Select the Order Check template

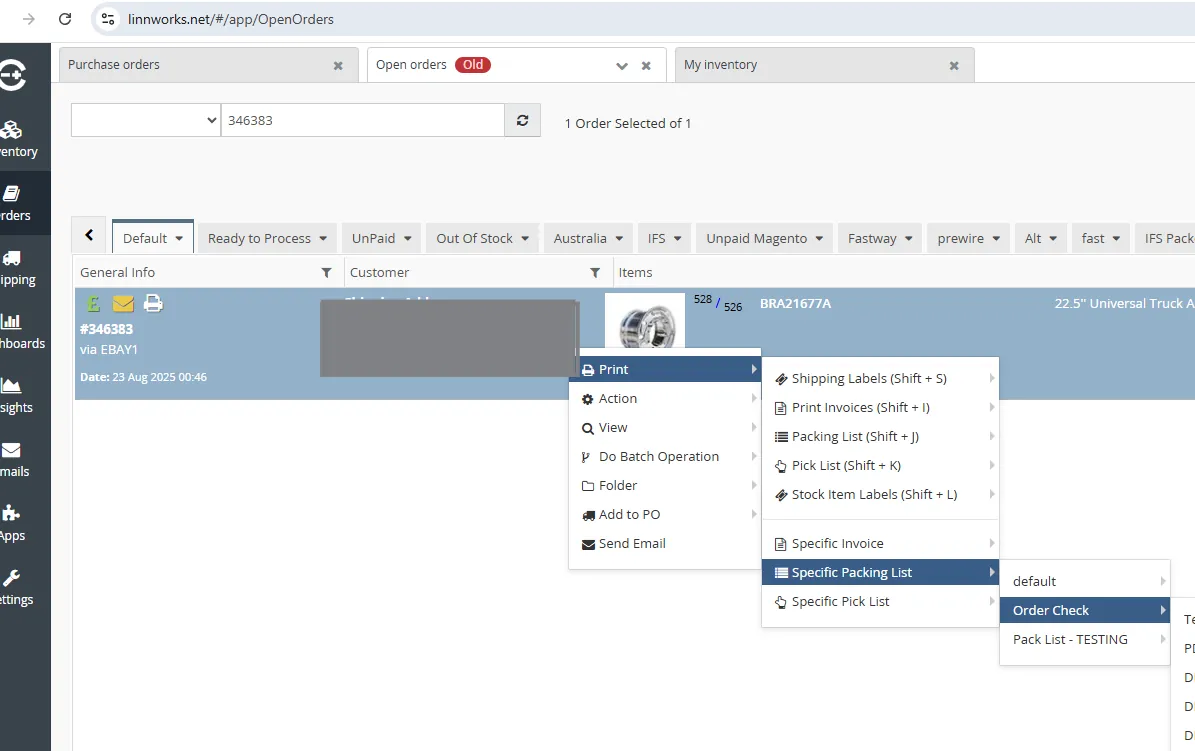(x=1084, y=611)
